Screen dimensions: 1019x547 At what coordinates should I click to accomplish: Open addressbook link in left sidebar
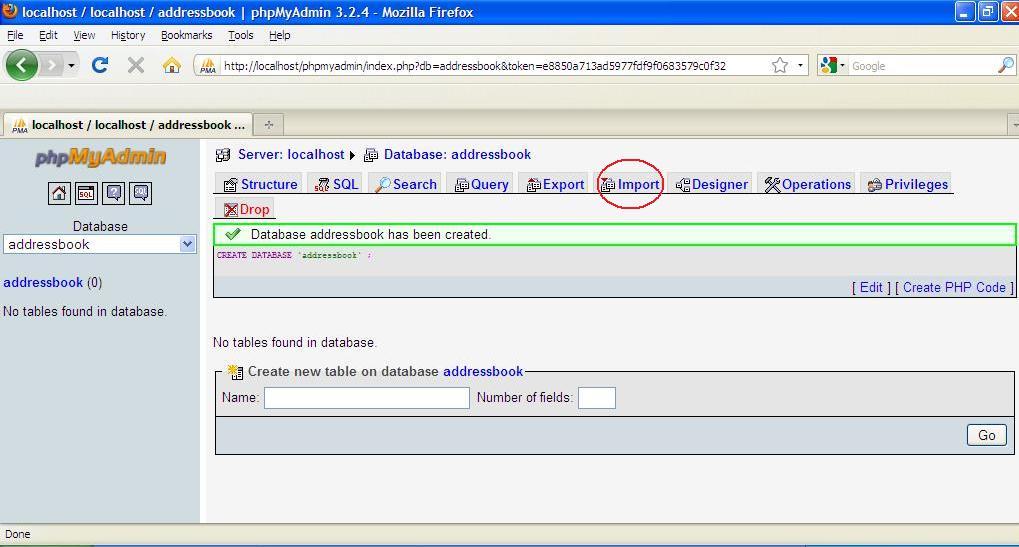click(43, 283)
